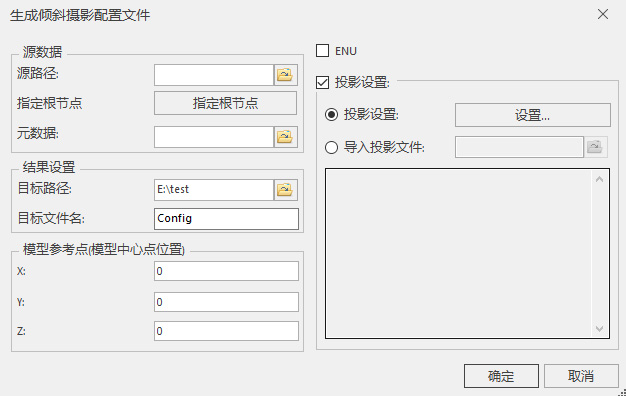Click the Z coordinate input field
626x396 pixels.
226,331
